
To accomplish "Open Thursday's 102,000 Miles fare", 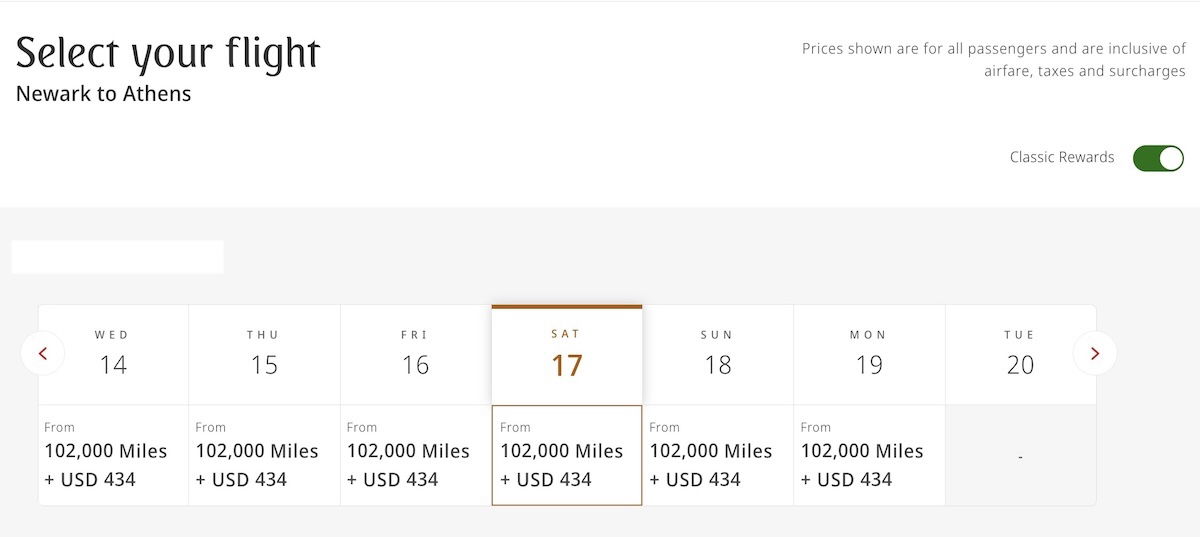I will pyautogui.click(x=264, y=455).
